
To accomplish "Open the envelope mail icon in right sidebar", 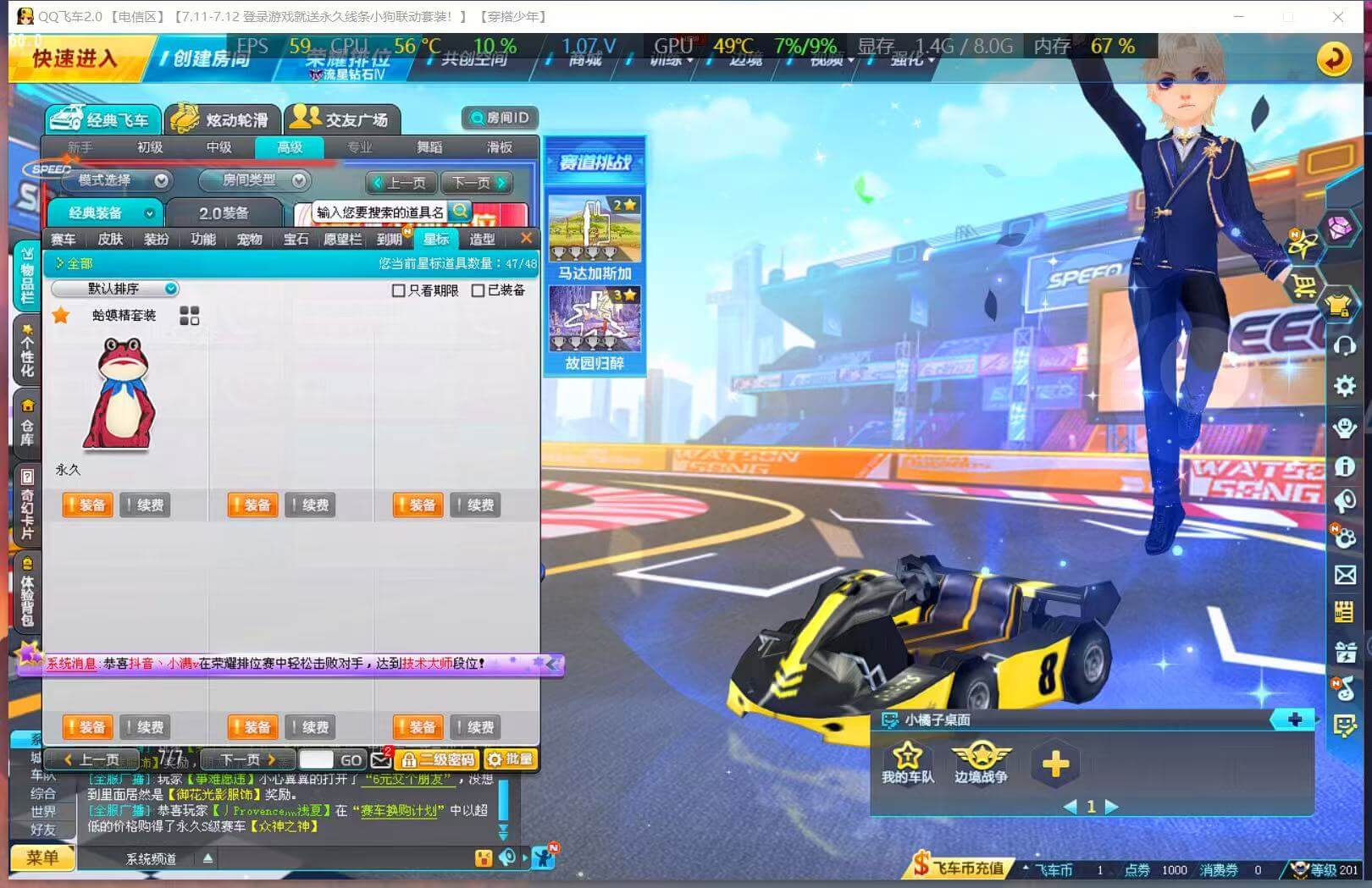I will pos(1345,576).
